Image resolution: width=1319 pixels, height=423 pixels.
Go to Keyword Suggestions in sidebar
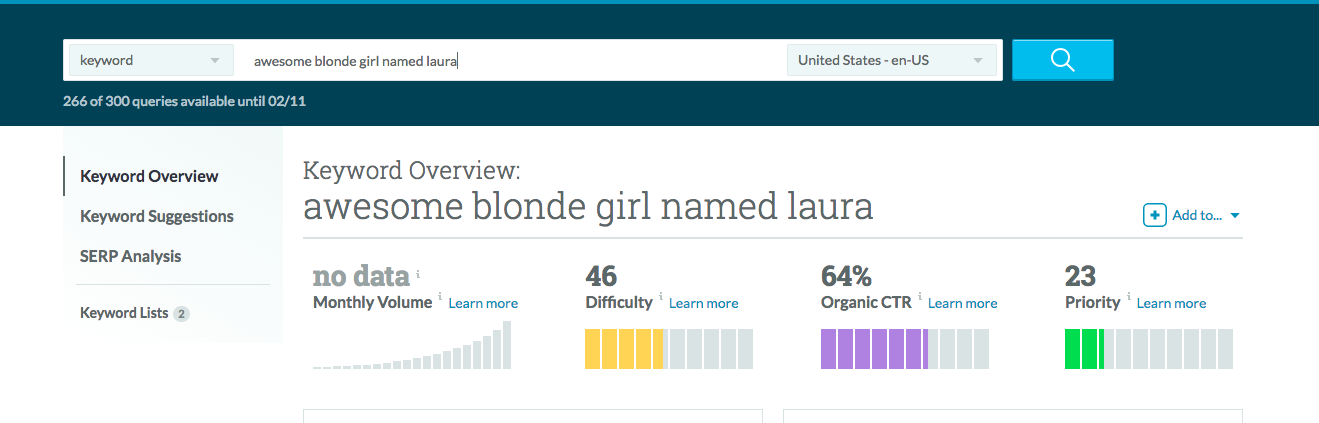click(x=157, y=216)
